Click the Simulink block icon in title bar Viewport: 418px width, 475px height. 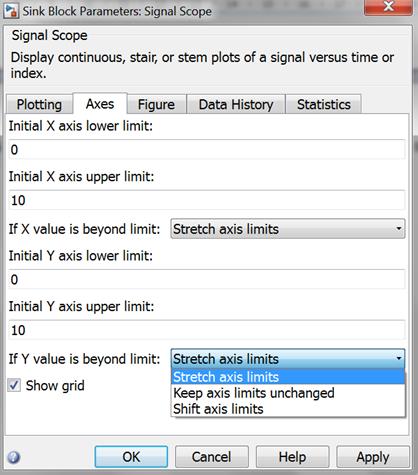tap(11, 10)
